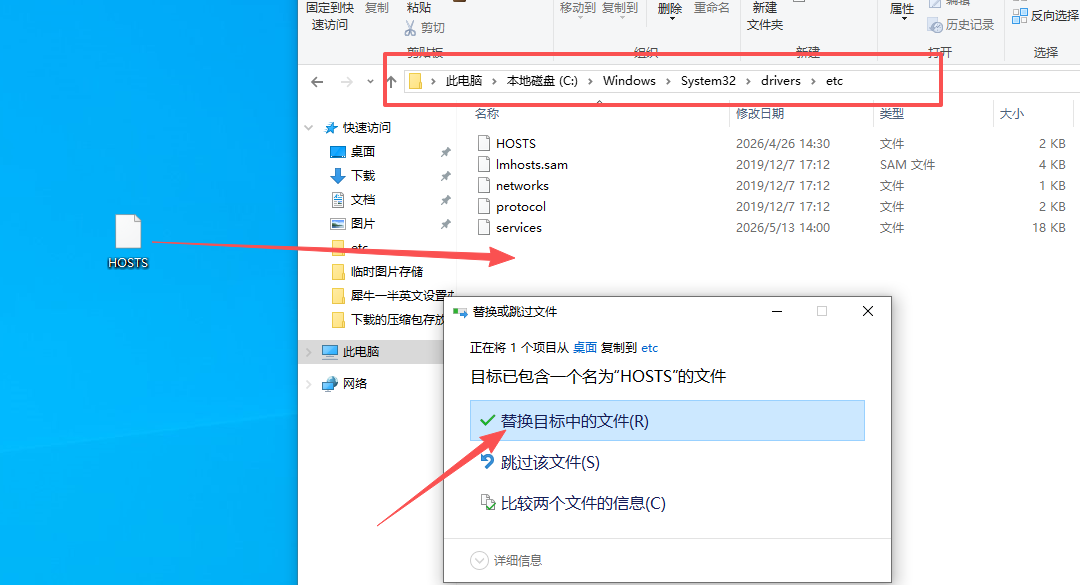Expand 详细信息 in the replace dialog
Viewport: 1080px width, 585px height.
[506, 561]
